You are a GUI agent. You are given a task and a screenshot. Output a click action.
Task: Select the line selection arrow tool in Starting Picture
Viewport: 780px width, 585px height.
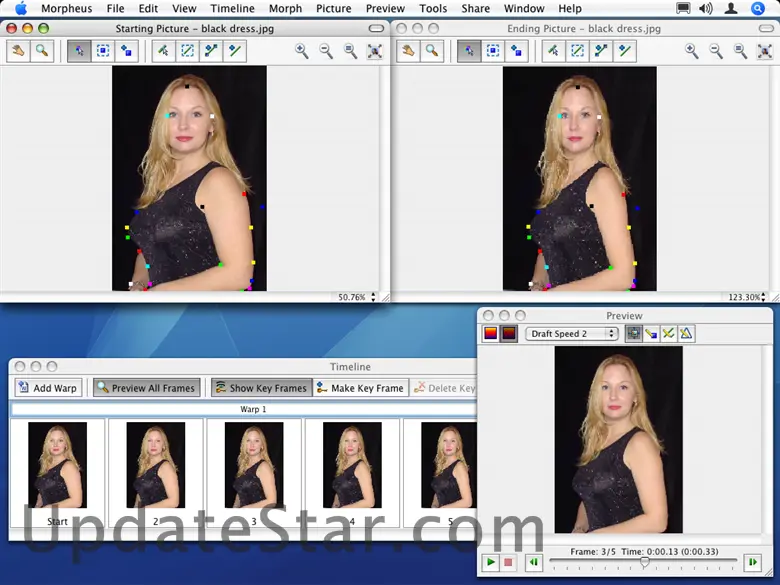pyautogui.click(x=163, y=51)
